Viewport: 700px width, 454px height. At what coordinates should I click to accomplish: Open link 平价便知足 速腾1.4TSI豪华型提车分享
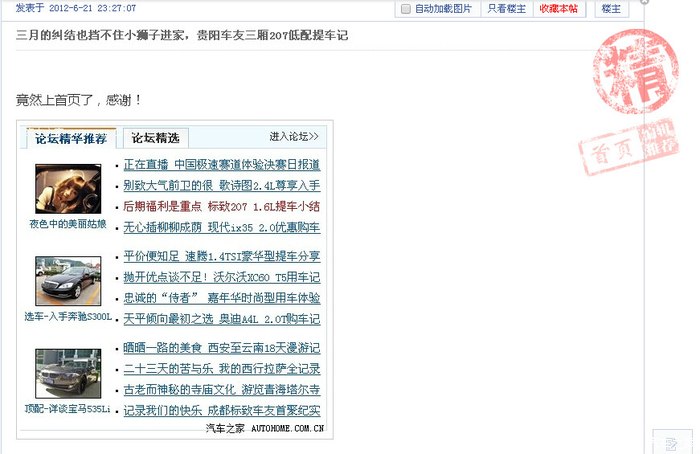[x=221, y=256]
